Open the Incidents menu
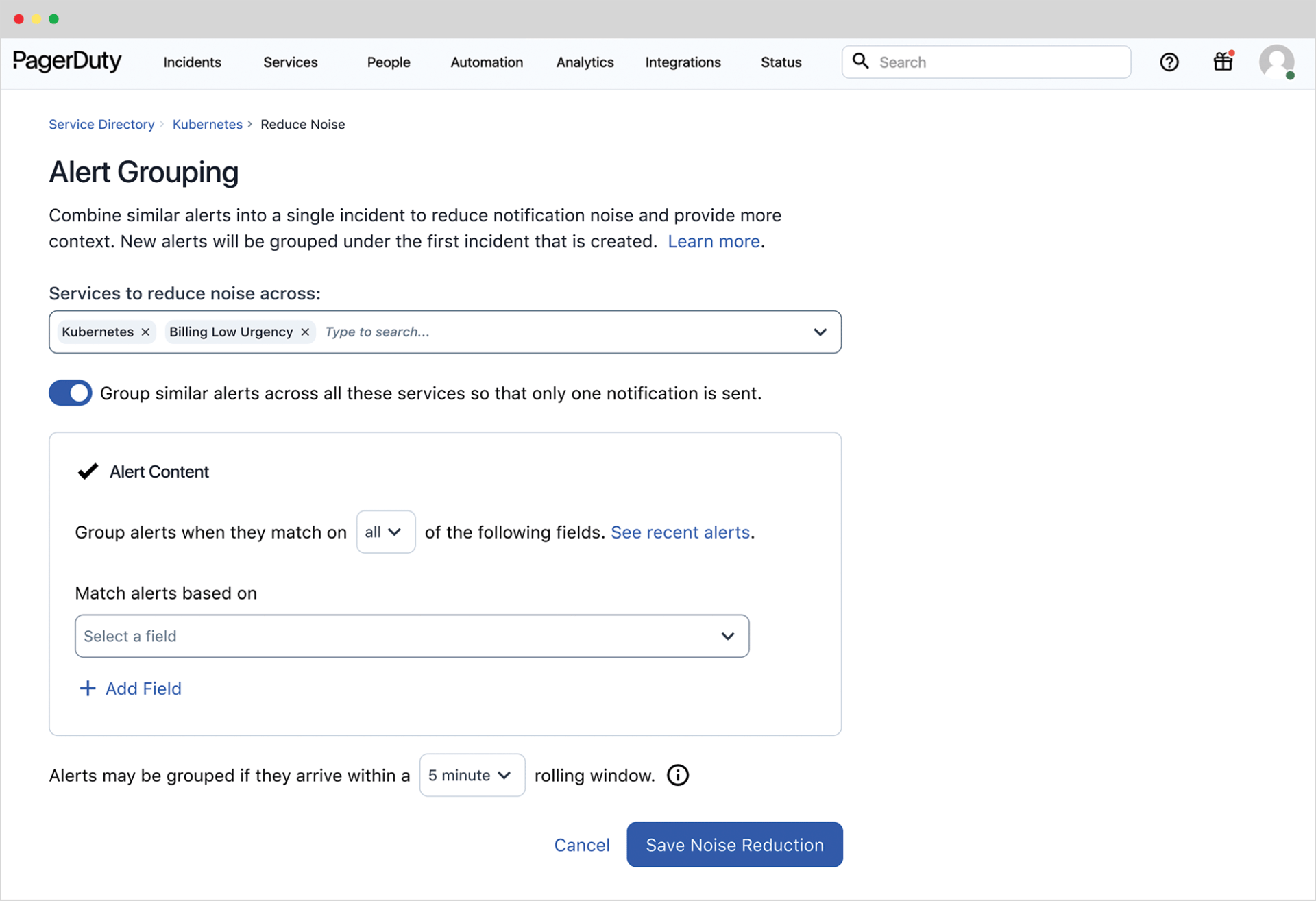 [x=192, y=62]
